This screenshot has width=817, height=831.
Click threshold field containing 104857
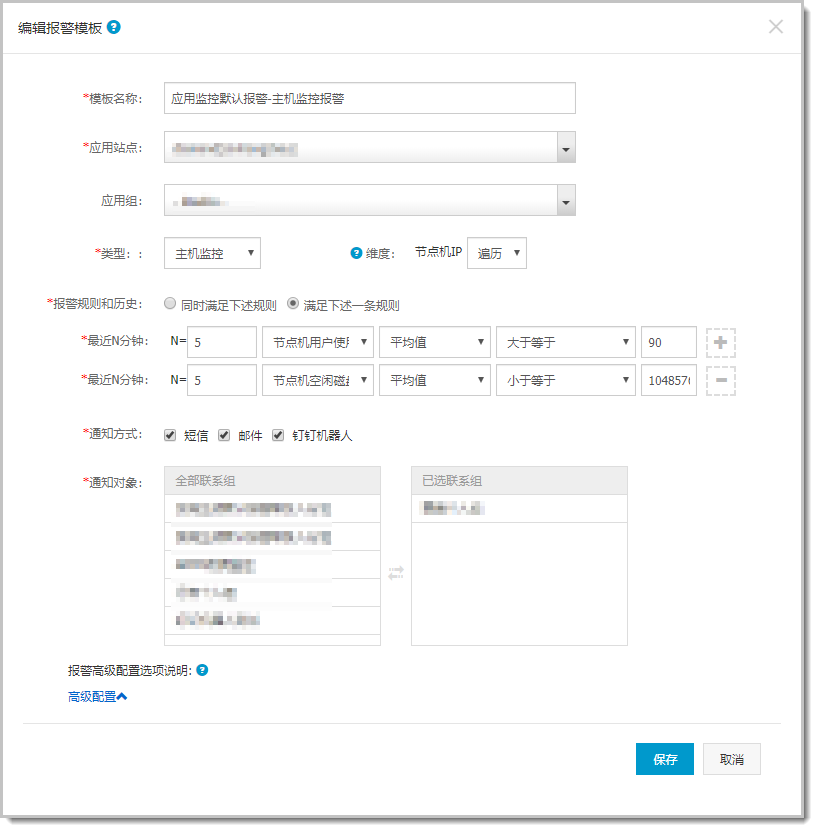669,380
